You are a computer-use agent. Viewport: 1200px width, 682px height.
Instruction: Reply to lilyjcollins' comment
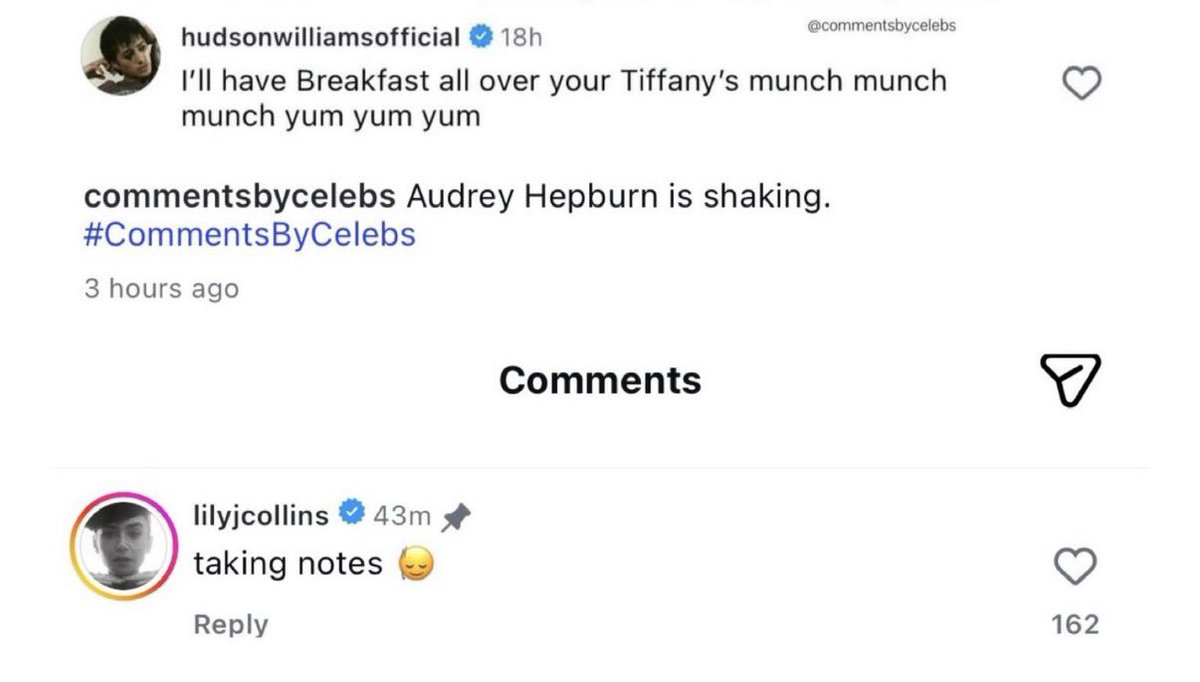coord(231,625)
